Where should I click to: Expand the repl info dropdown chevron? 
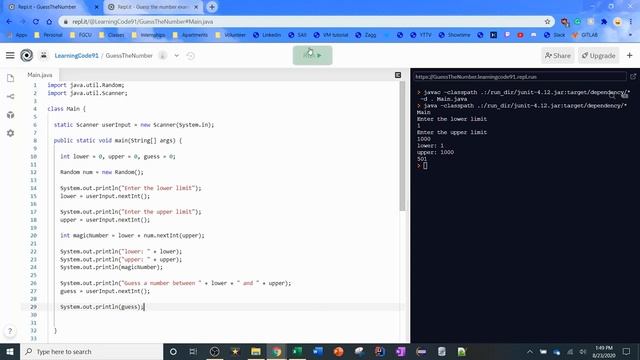point(177,56)
